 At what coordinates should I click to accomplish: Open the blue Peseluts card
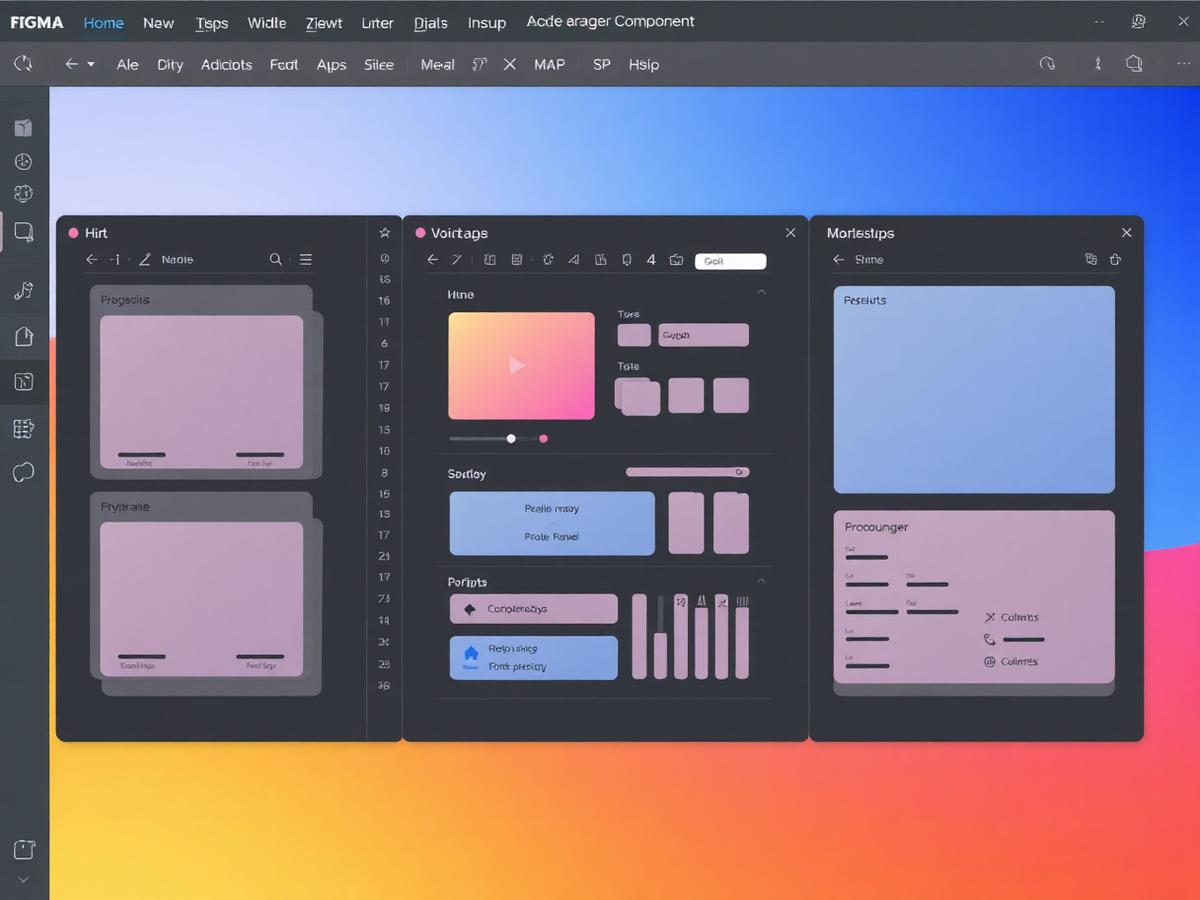[x=974, y=389]
